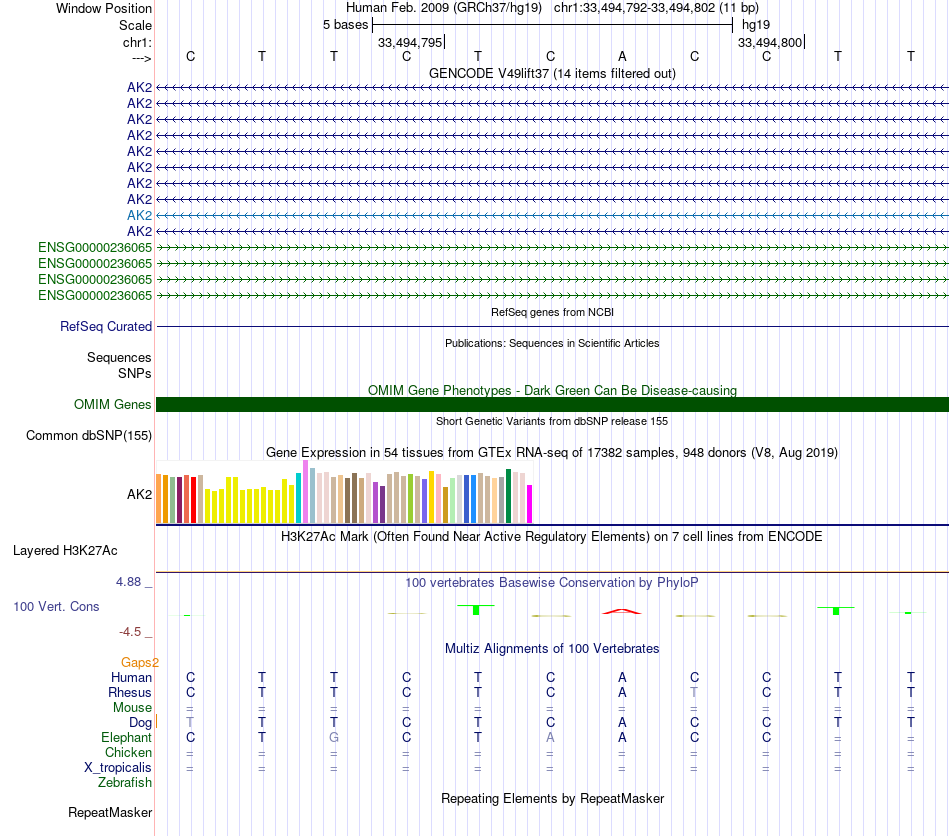
Task: Click the sequence direction arrow -->
Action: (141, 58)
